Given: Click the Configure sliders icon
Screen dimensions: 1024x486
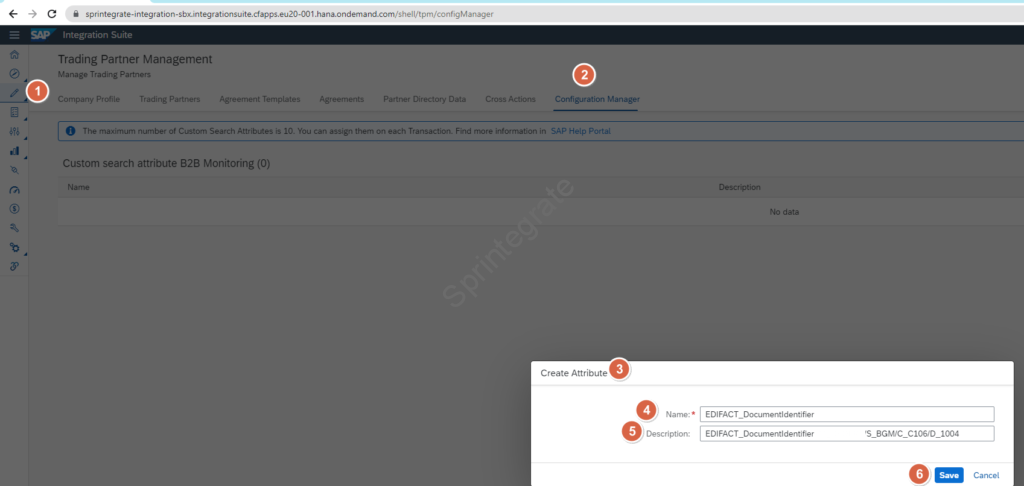Looking at the screenshot, I should coord(14,131).
